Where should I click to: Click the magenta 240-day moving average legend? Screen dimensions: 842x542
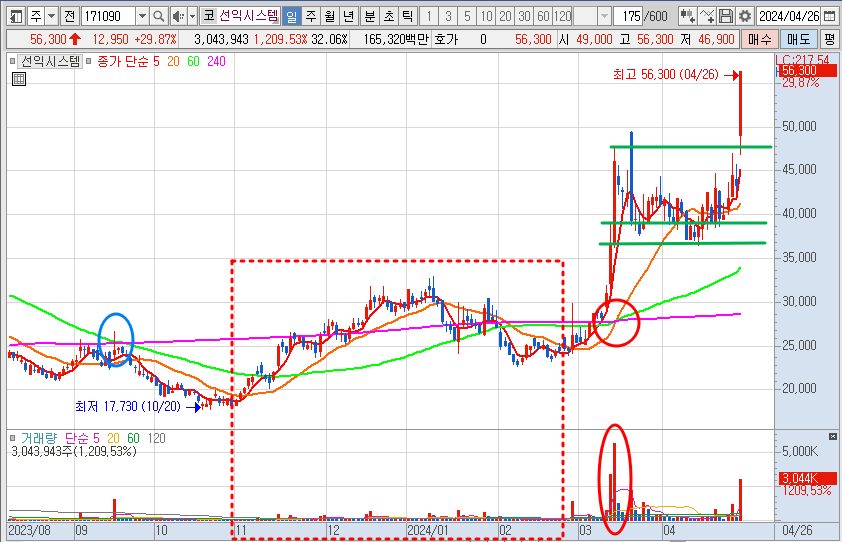[x=216, y=61]
